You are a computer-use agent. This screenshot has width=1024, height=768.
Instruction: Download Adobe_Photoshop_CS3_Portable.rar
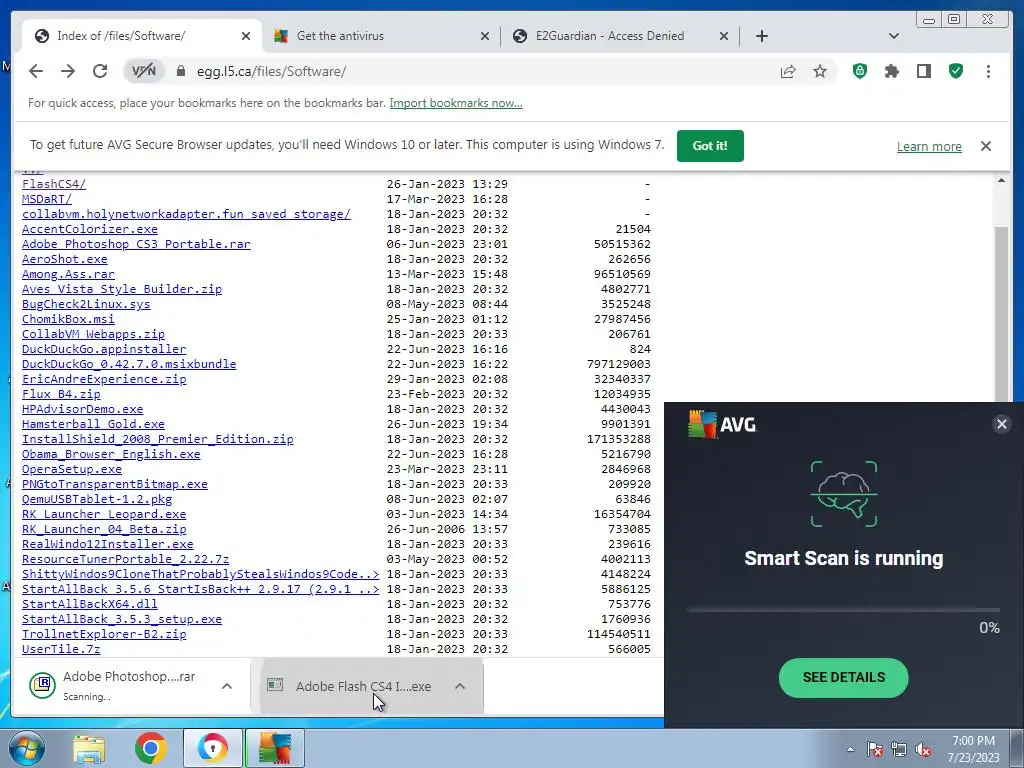coord(136,244)
